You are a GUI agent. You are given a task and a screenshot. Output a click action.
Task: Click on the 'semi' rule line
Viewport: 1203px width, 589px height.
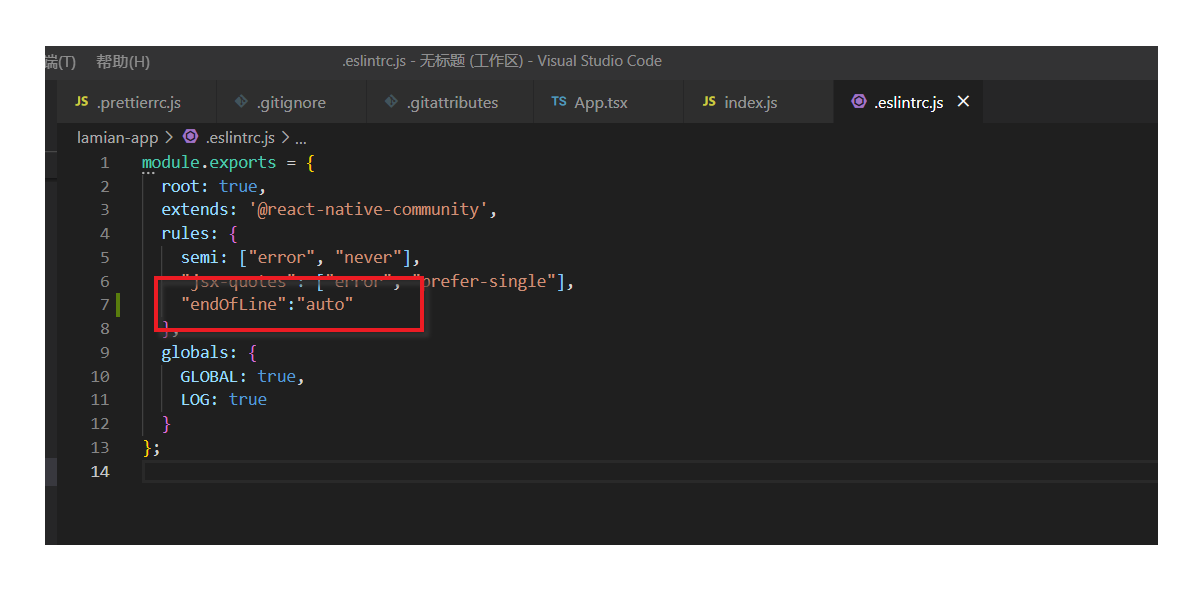coord(301,257)
